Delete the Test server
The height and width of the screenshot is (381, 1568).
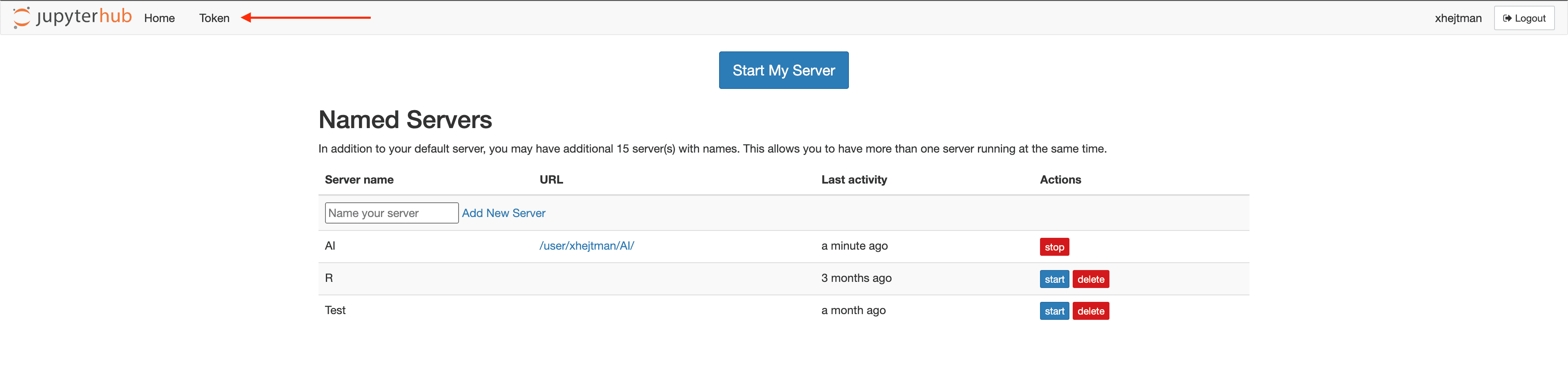(x=1090, y=311)
